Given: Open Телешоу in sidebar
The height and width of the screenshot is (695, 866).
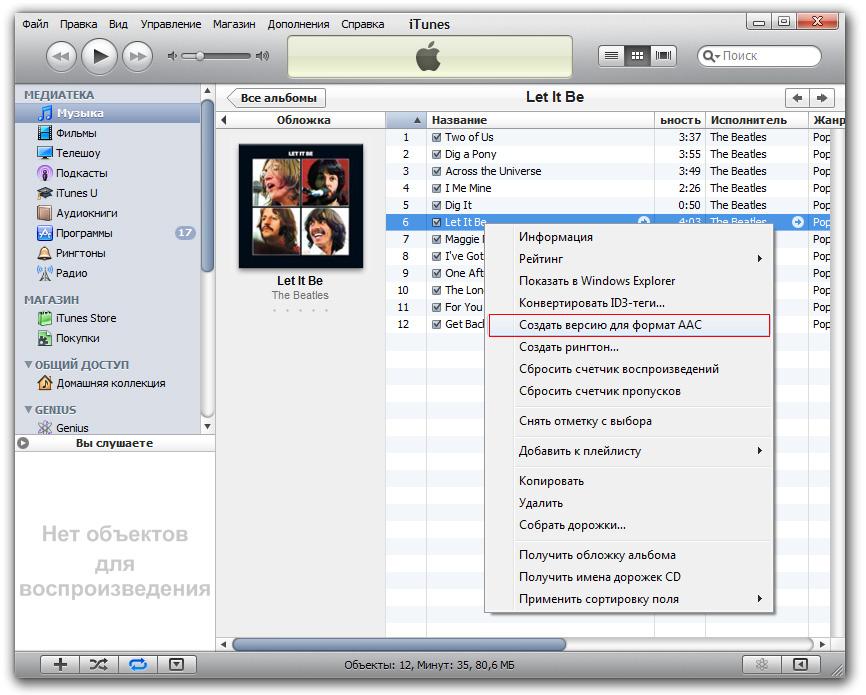Looking at the screenshot, I should [x=108, y=153].
